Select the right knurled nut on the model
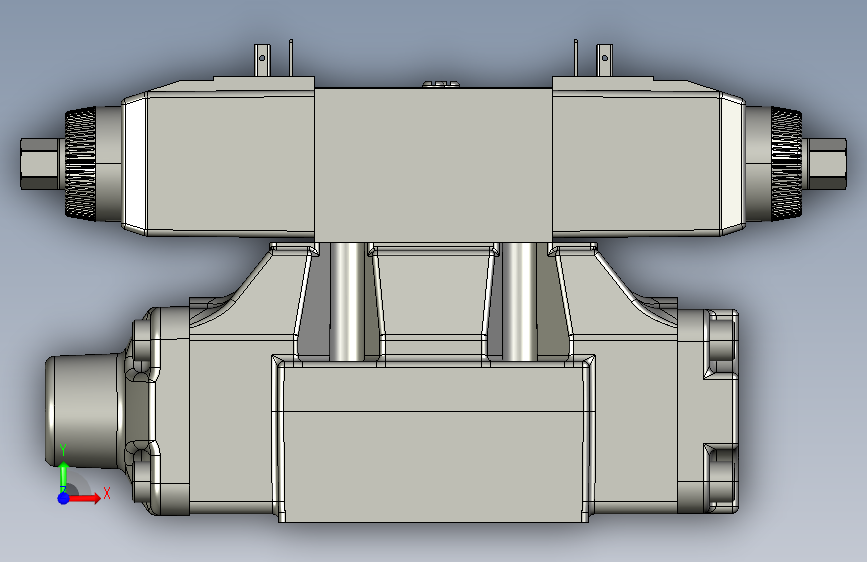Screen dimensions: 867x562 pyautogui.click(x=786, y=164)
